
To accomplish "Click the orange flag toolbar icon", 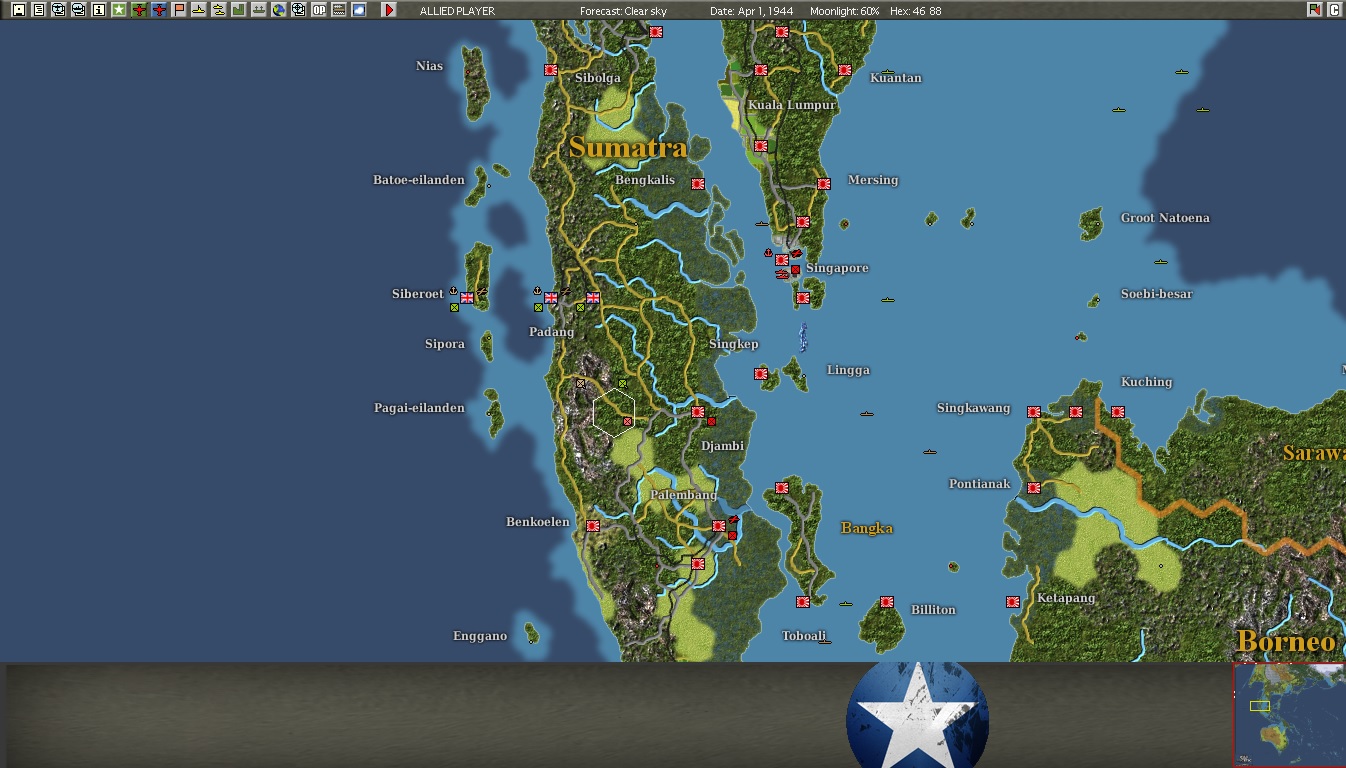I will coord(179,10).
